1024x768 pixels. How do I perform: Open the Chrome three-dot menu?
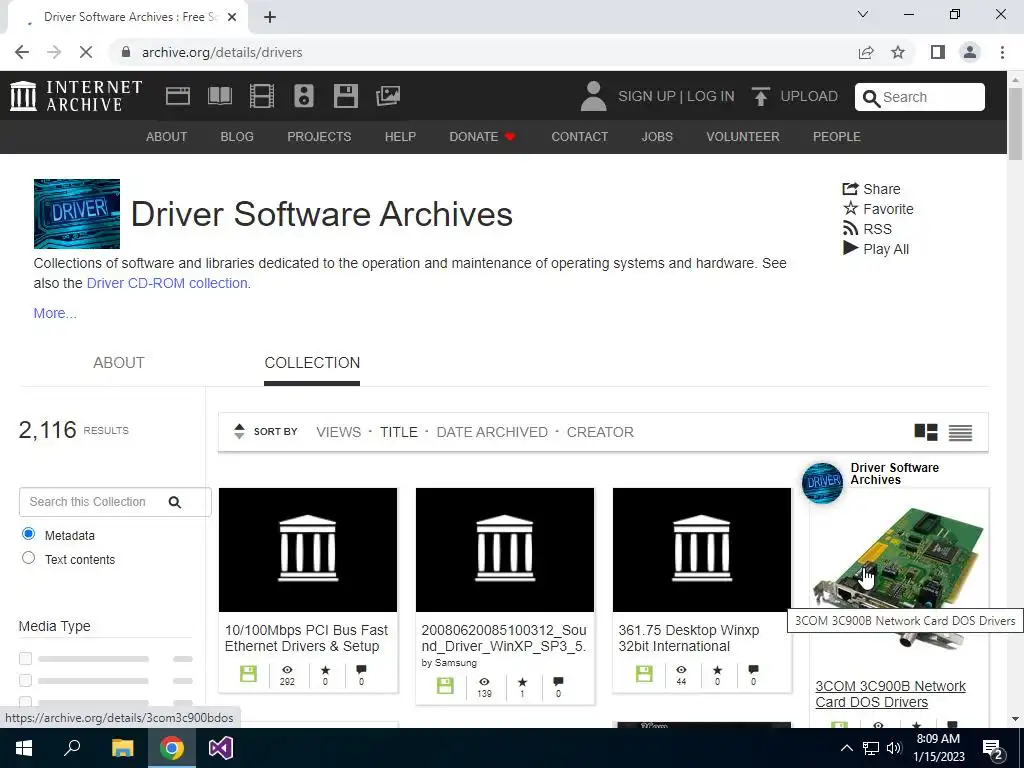tap(1002, 52)
